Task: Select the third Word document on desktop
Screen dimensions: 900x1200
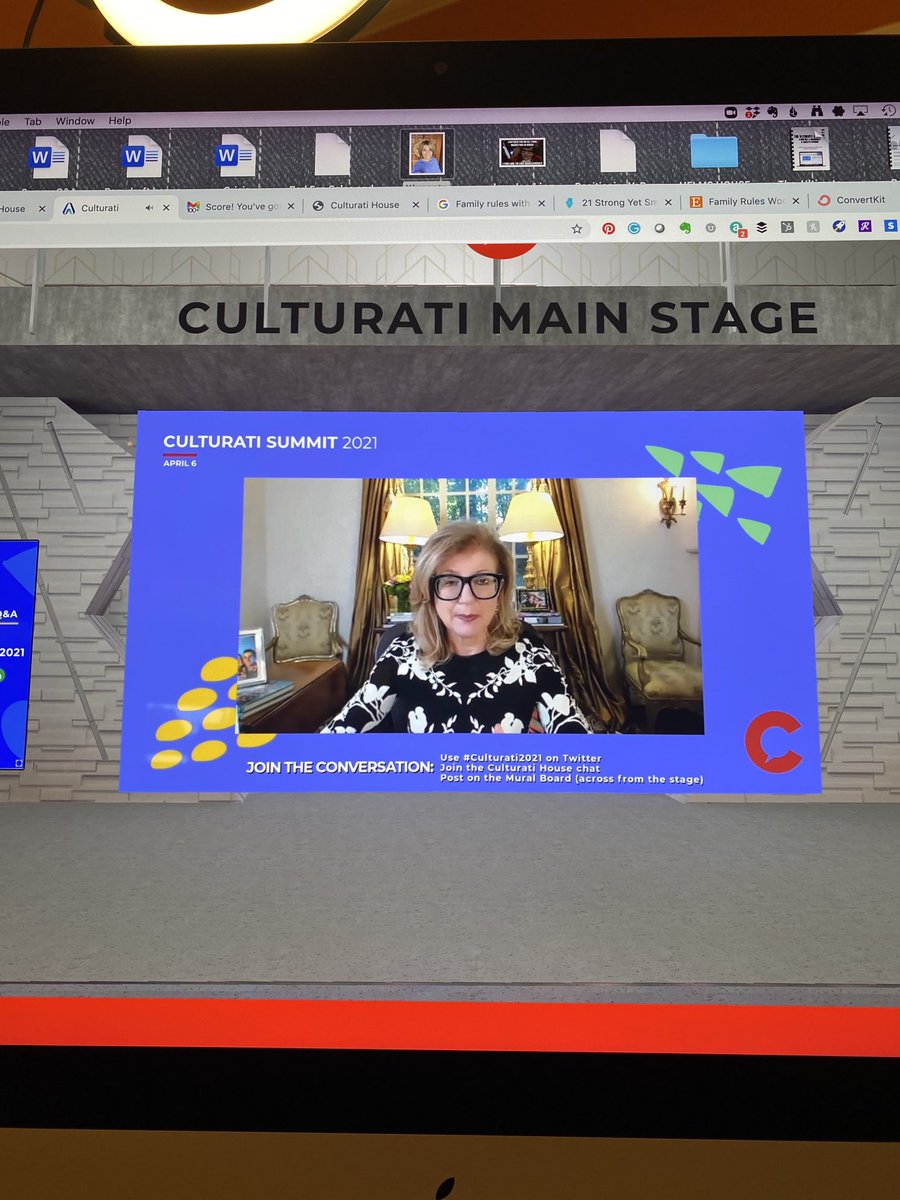Action: click(x=236, y=155)
